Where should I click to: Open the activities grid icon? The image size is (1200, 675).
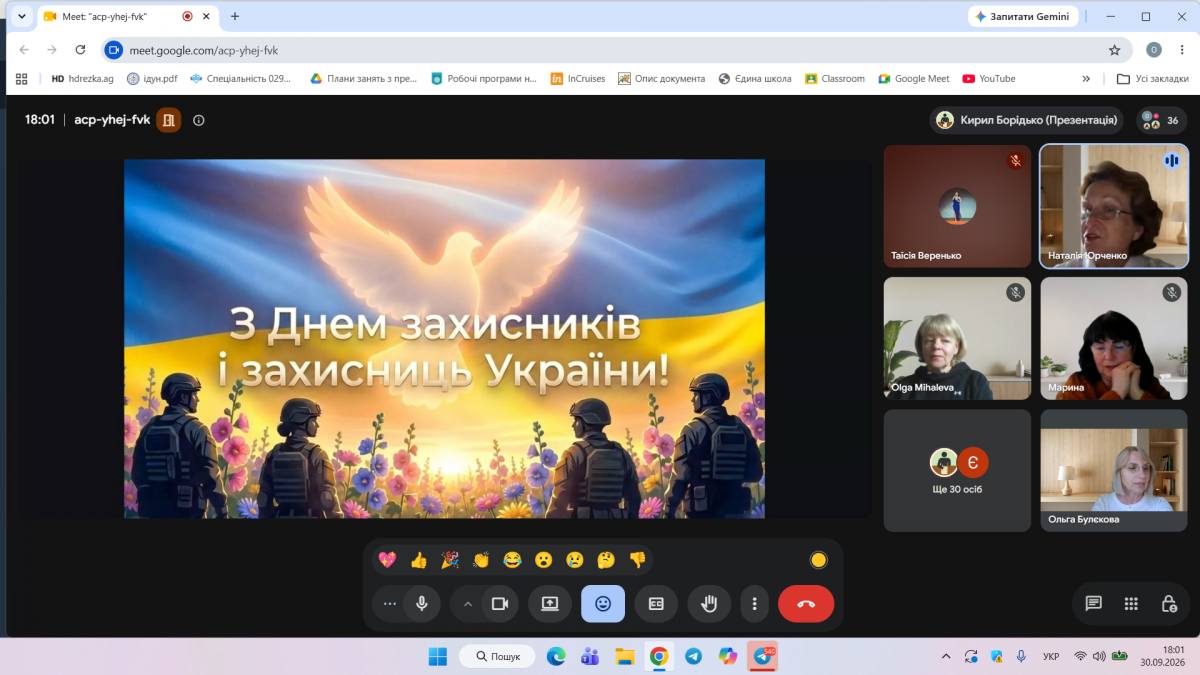1131,604
